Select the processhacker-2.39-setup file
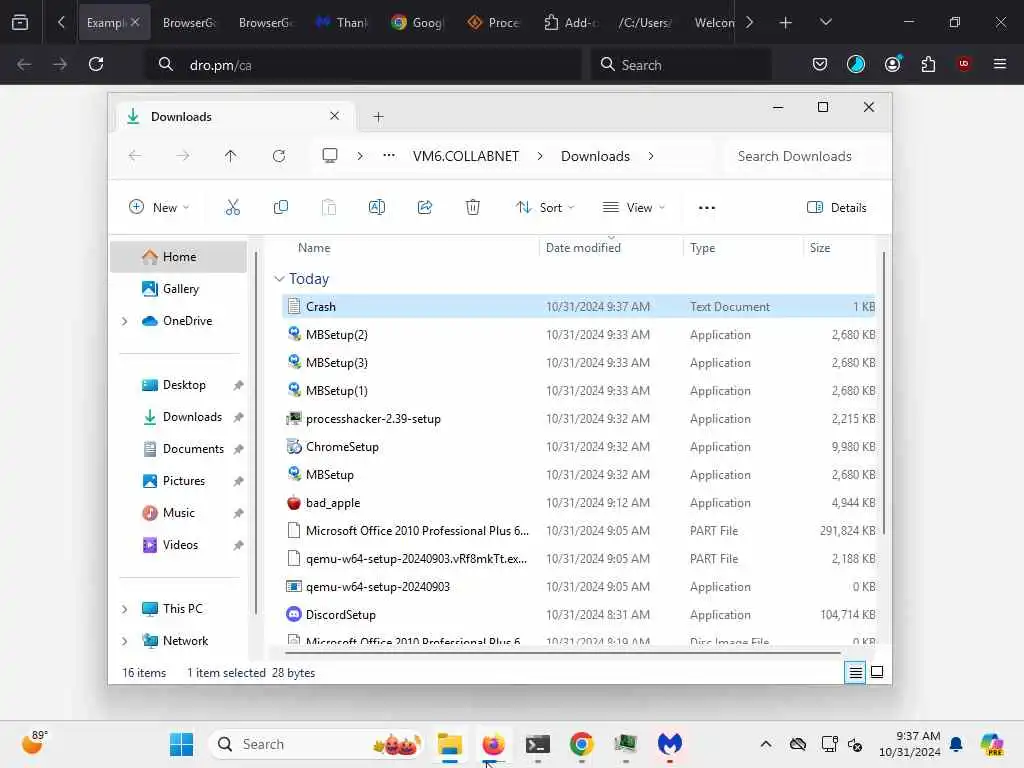 (x=578, y=419)
